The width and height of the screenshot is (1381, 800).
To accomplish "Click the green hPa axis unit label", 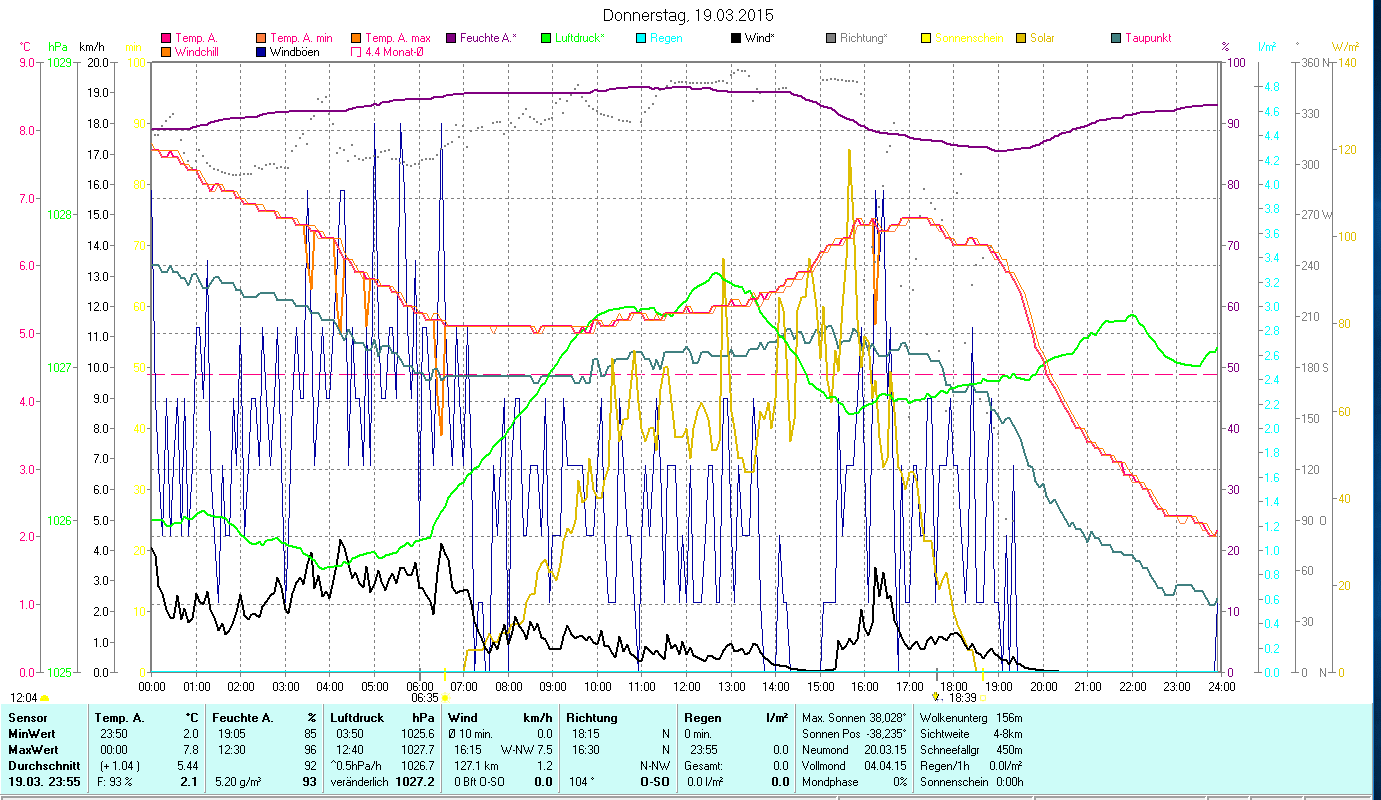I will 56,47.
